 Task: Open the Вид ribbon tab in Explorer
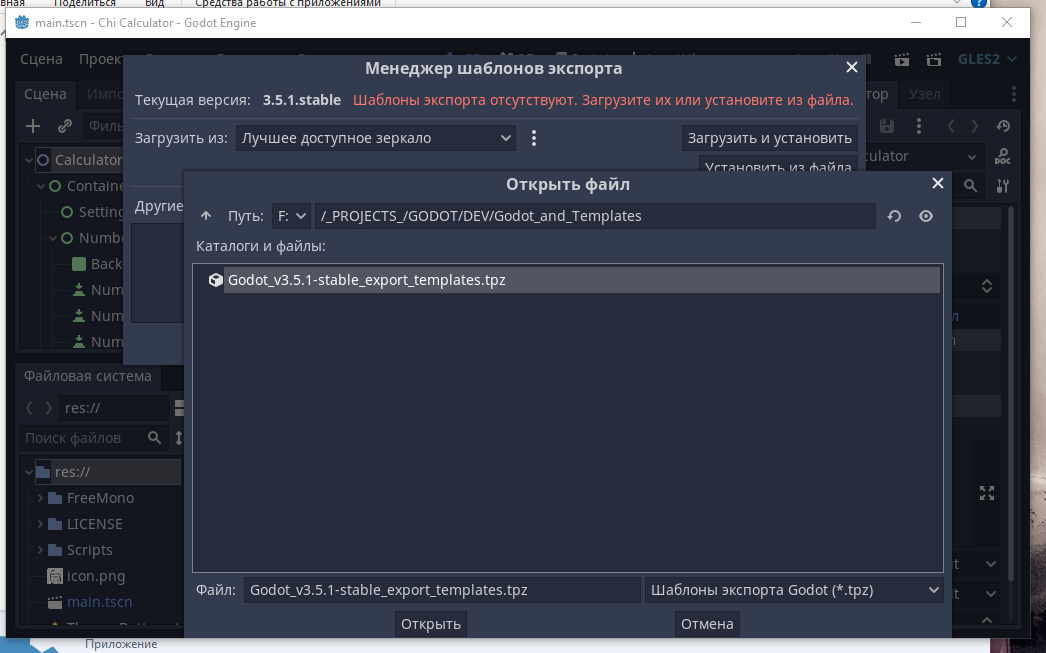(154, 3)
